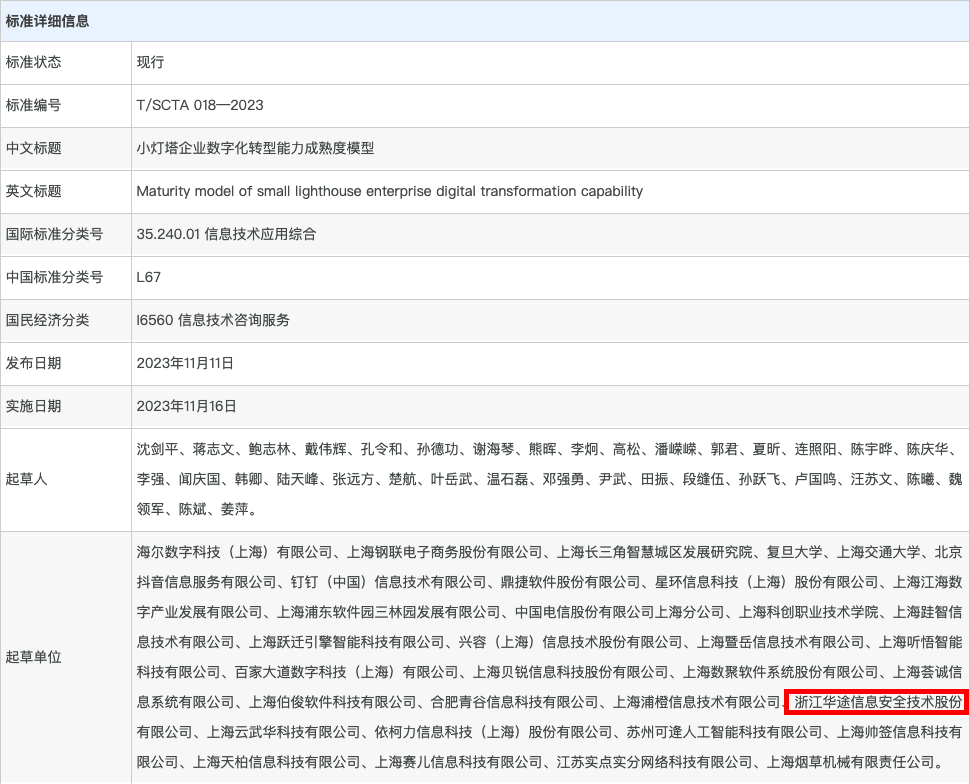Image resolution: width=970 pixels, height=784 pixels.
Task: Click the release date 2023年11月11日
Action: [185, 363]
